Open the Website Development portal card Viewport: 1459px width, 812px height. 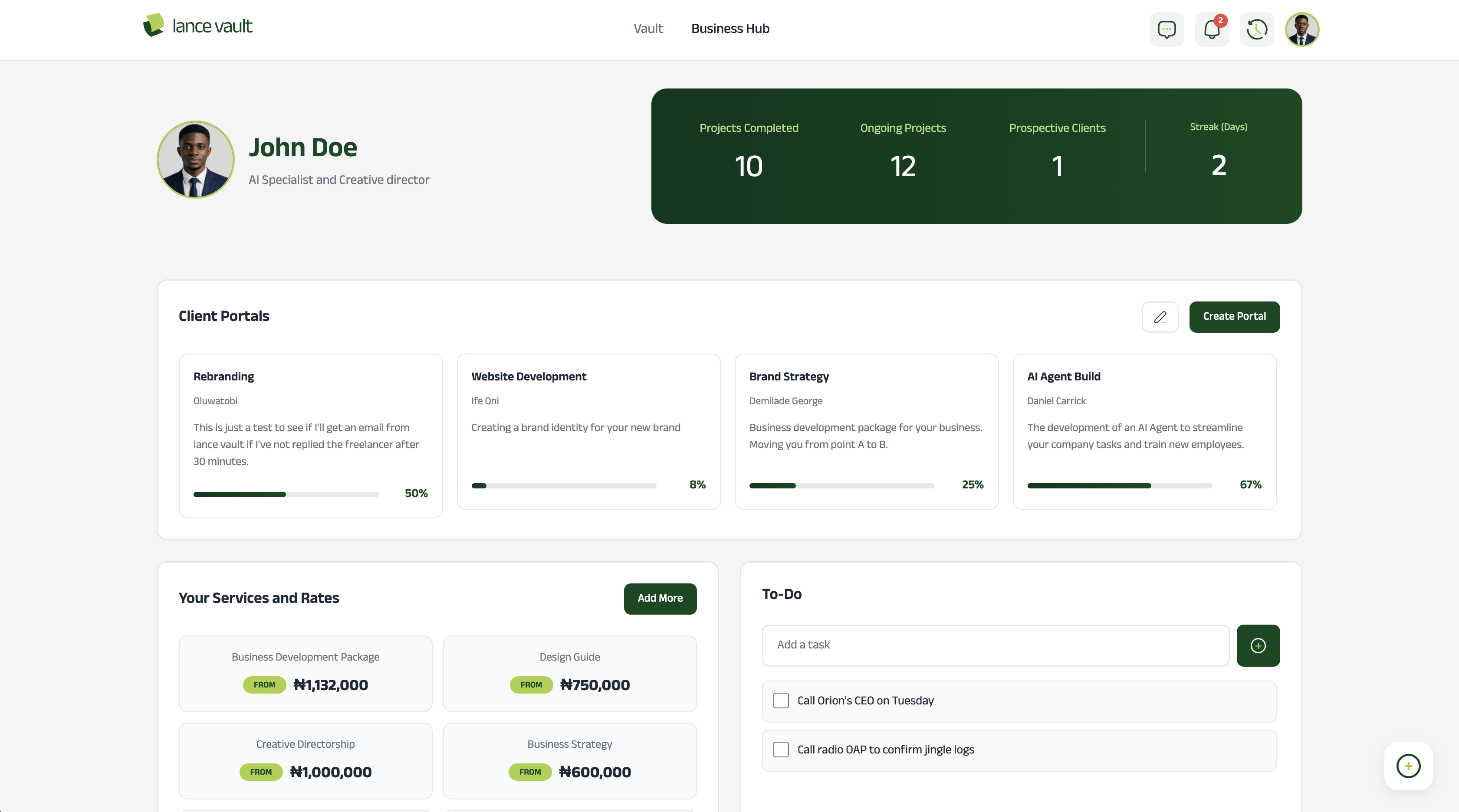pyautogui.click(x=588, y=432)
